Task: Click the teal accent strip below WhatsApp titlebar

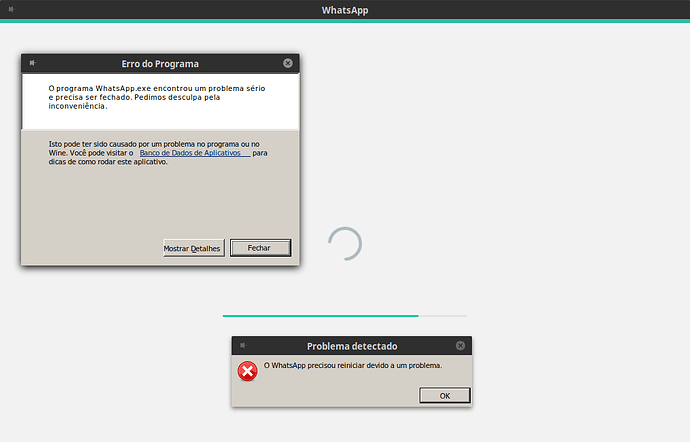Action: (x=345, y=21)
